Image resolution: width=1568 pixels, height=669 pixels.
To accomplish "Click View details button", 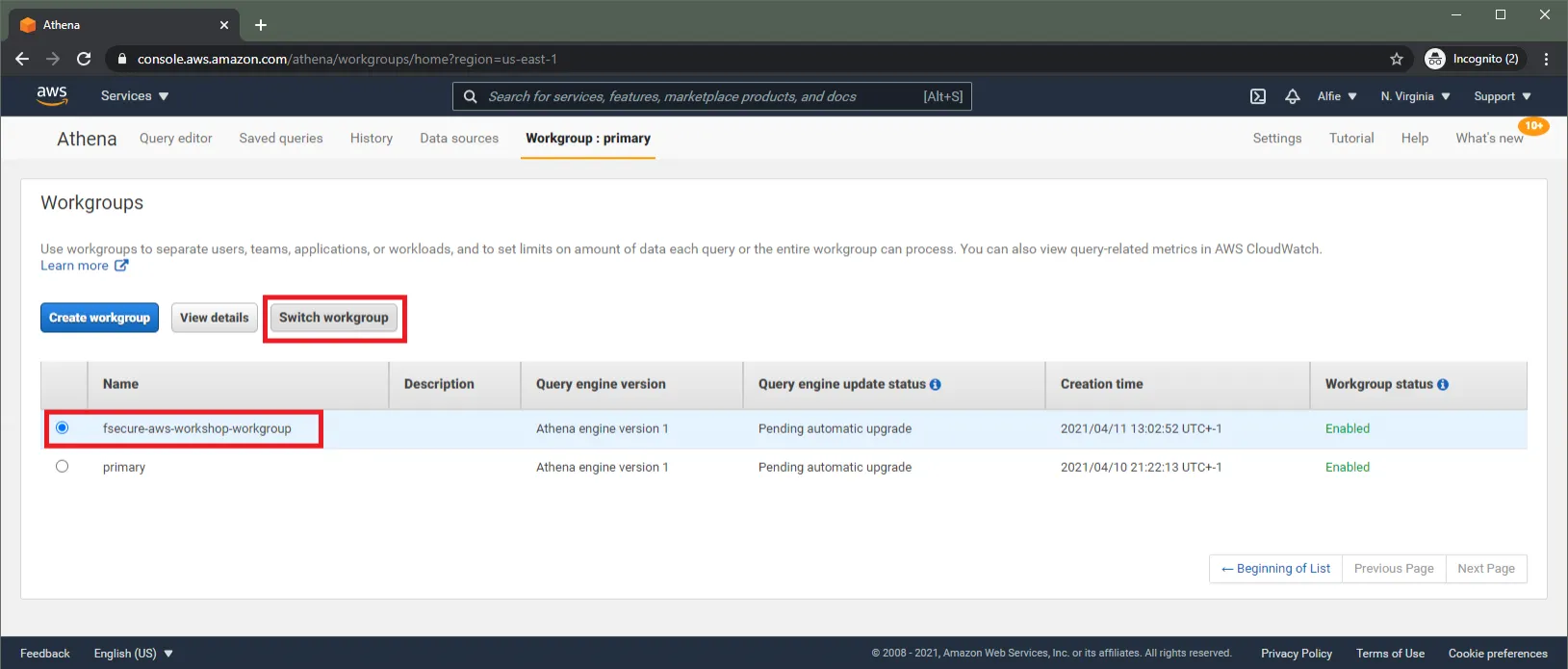I will [215, 318].
